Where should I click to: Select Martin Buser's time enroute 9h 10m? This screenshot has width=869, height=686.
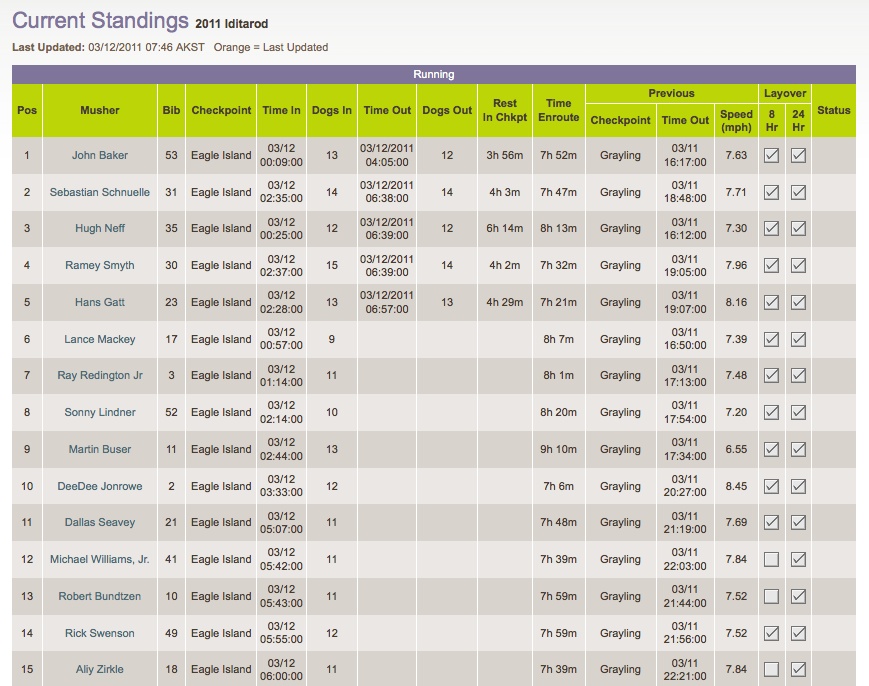559,449
